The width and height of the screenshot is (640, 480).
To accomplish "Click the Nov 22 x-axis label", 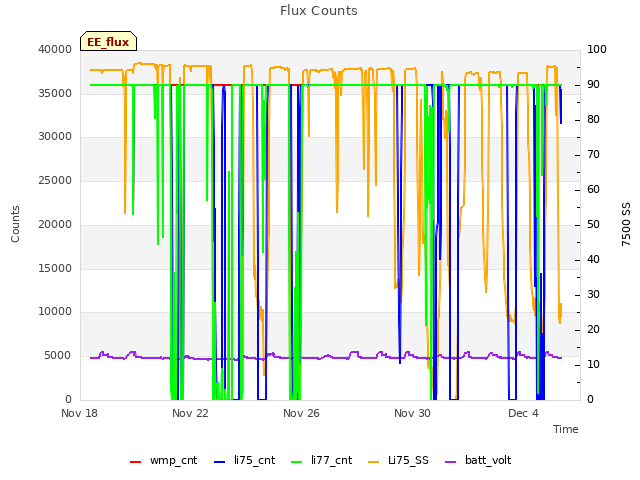I will 190,413.
